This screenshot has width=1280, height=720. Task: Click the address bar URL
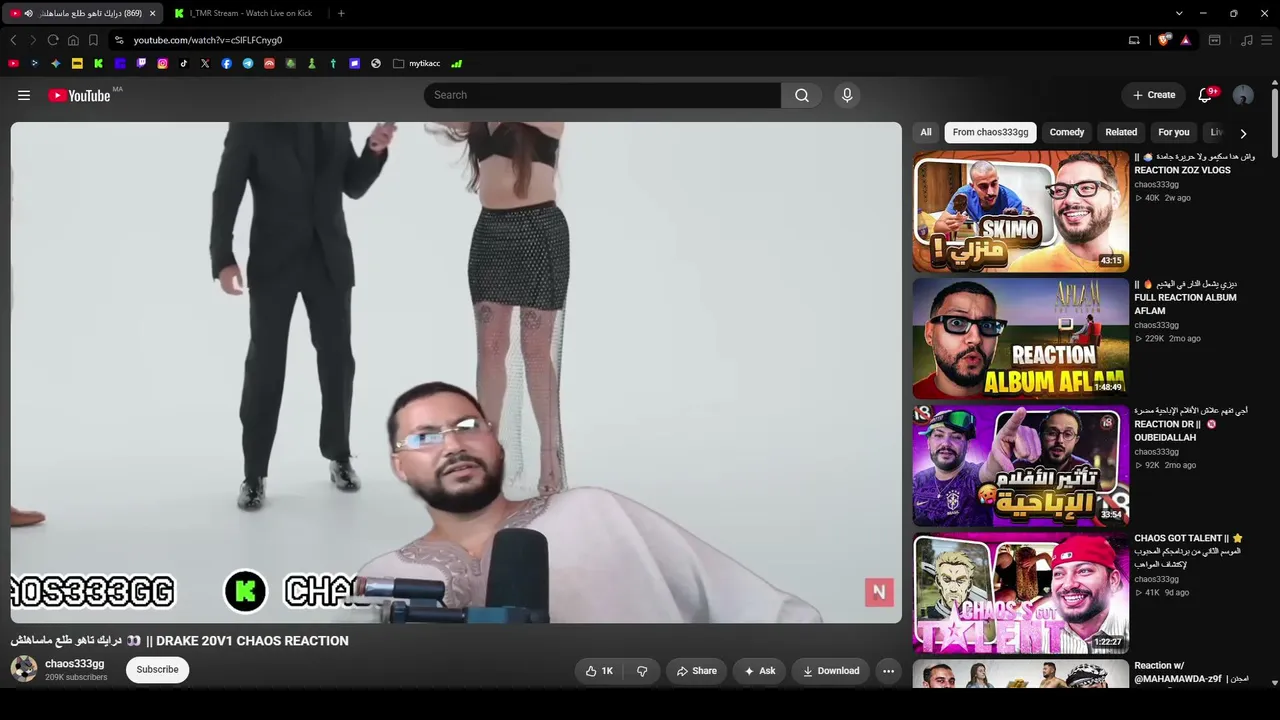tap(208, 40)
